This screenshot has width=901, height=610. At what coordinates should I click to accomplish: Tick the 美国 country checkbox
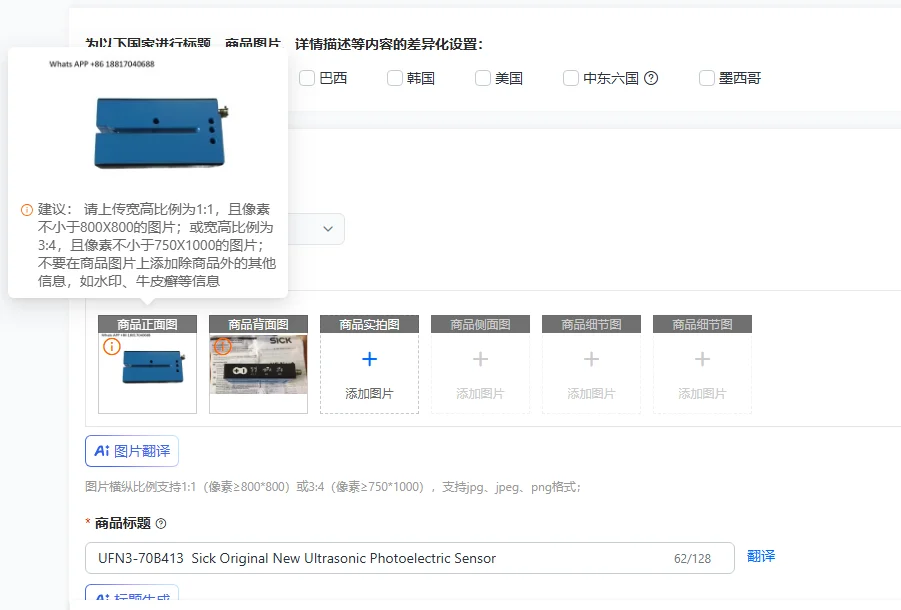coord(483,78)
